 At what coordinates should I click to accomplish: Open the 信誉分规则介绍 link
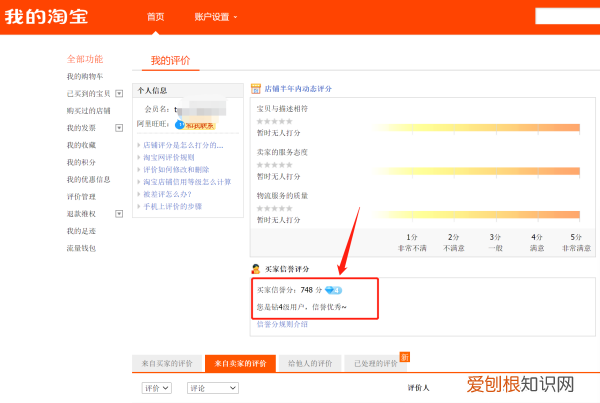point(282,325)
